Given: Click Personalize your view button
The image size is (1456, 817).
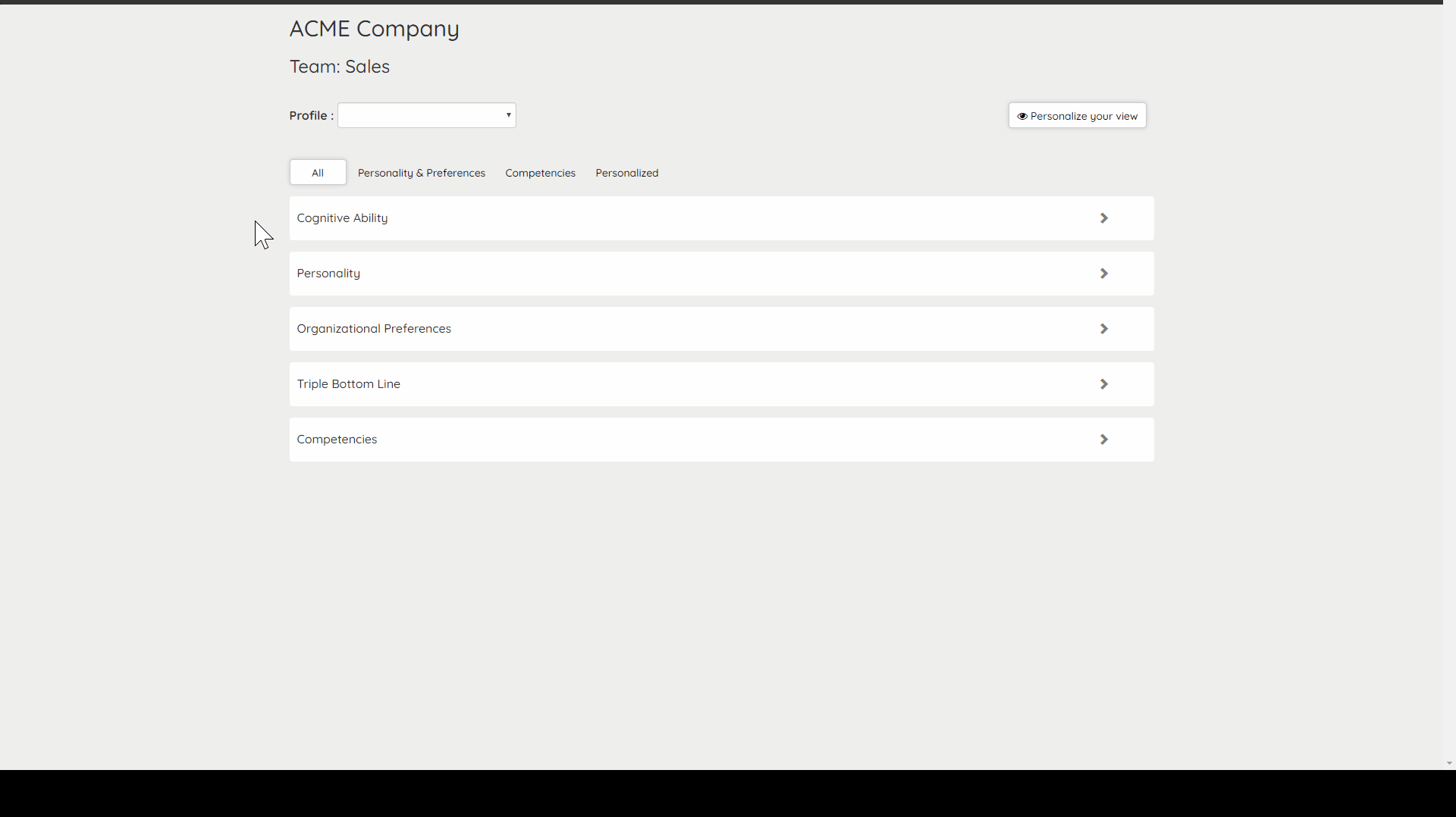Looking at the screenshot, I should 1077,116.
